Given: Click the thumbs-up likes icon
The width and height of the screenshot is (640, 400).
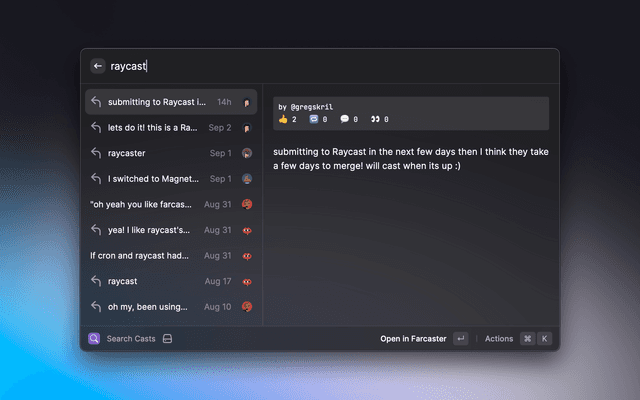Looking at the screenshot, I should [283, 119].
